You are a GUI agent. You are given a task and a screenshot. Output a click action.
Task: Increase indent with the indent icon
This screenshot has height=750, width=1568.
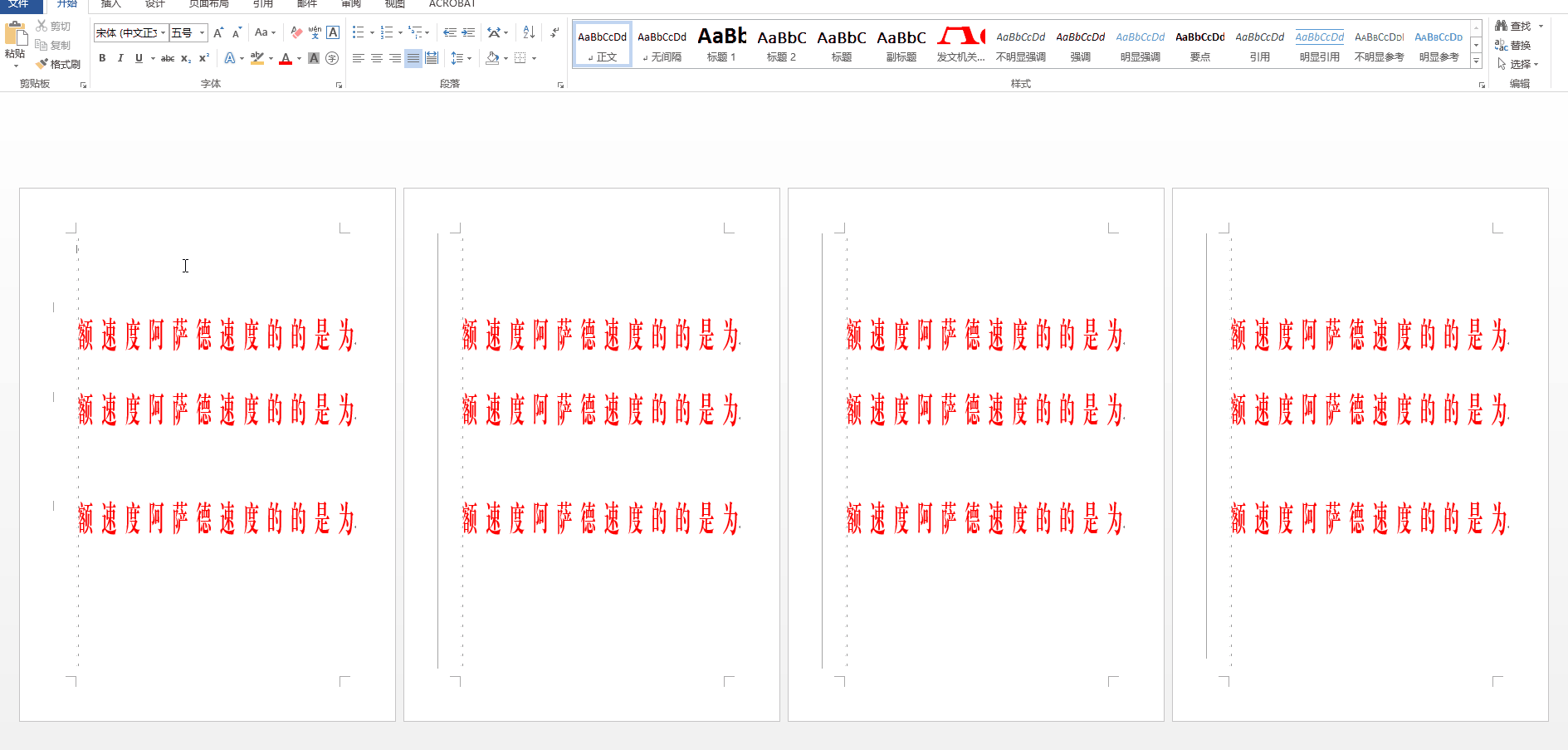468,32
